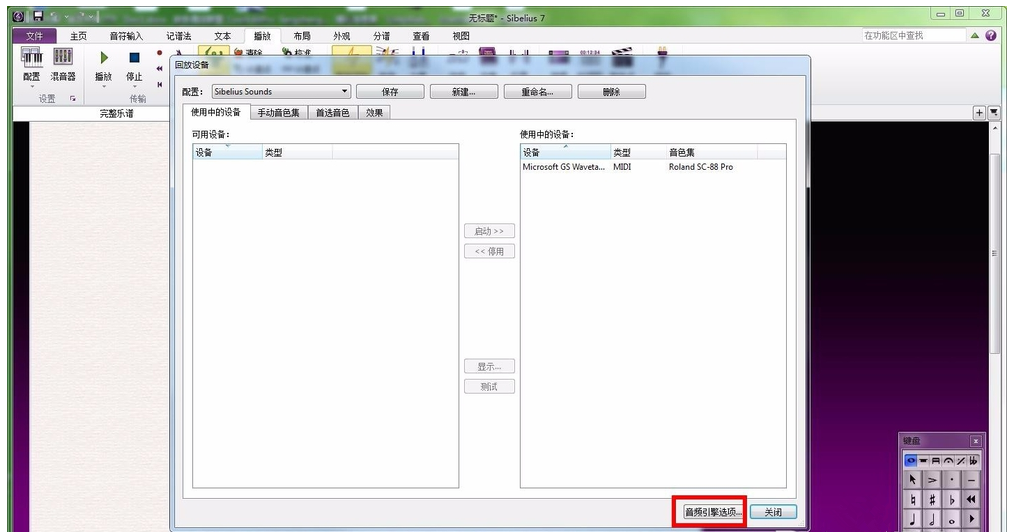This screenshot has width=1013, height=532.
Task: Switch to the 音符输入 ribbon tab
Action: pyautogui.click(x=126, y=36)
